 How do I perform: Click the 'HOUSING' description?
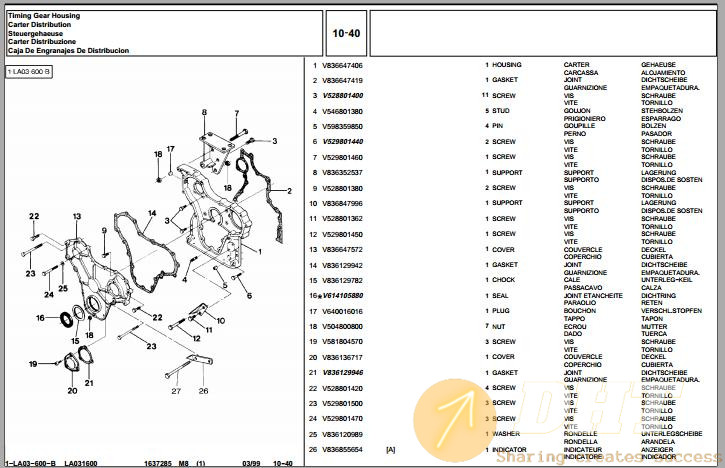click(507, 65)
